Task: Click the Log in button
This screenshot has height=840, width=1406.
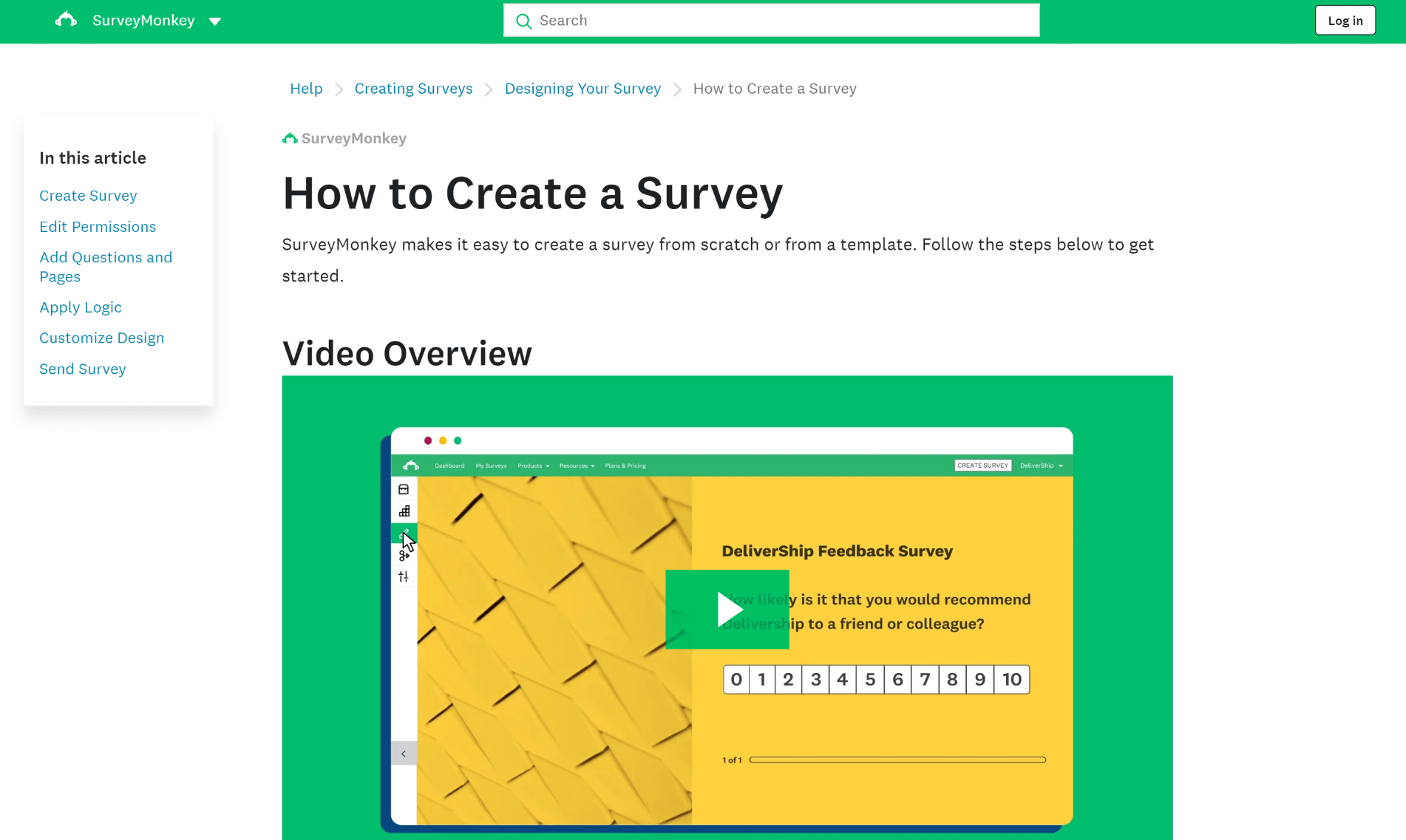Action: click(x=1345, y=21)
